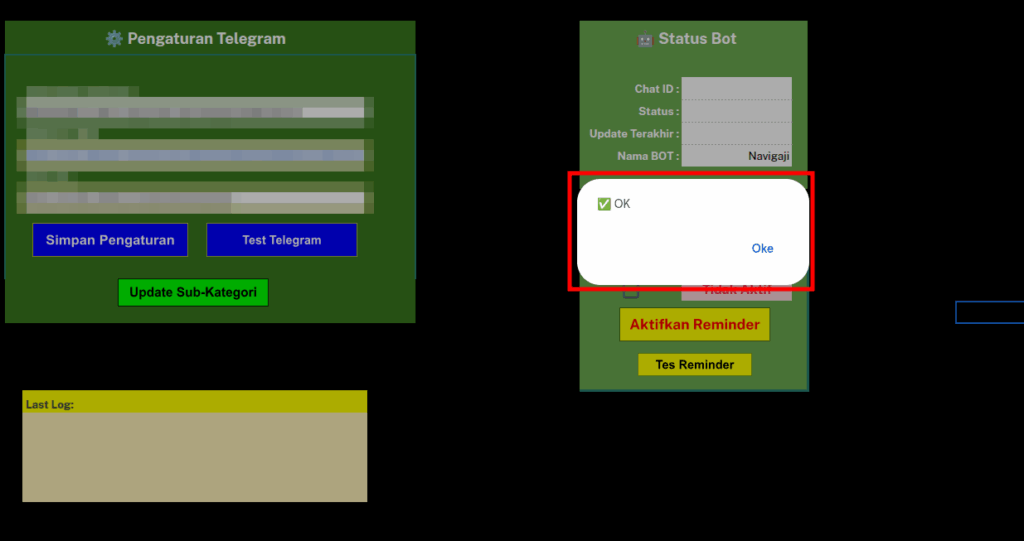Click inside the Last Log text area
Viewport: 1024px width, 541px height.
pos(195,456)
